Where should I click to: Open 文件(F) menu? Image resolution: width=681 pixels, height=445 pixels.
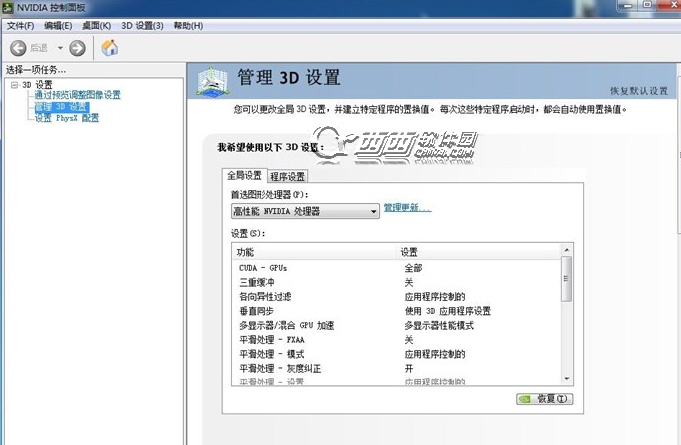click(x=20, y=26)
